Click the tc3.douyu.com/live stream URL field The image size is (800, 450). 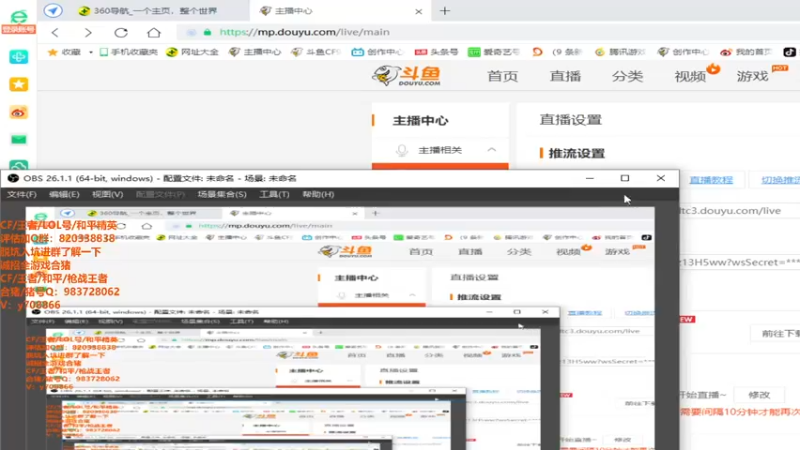[x=740, y=211]
